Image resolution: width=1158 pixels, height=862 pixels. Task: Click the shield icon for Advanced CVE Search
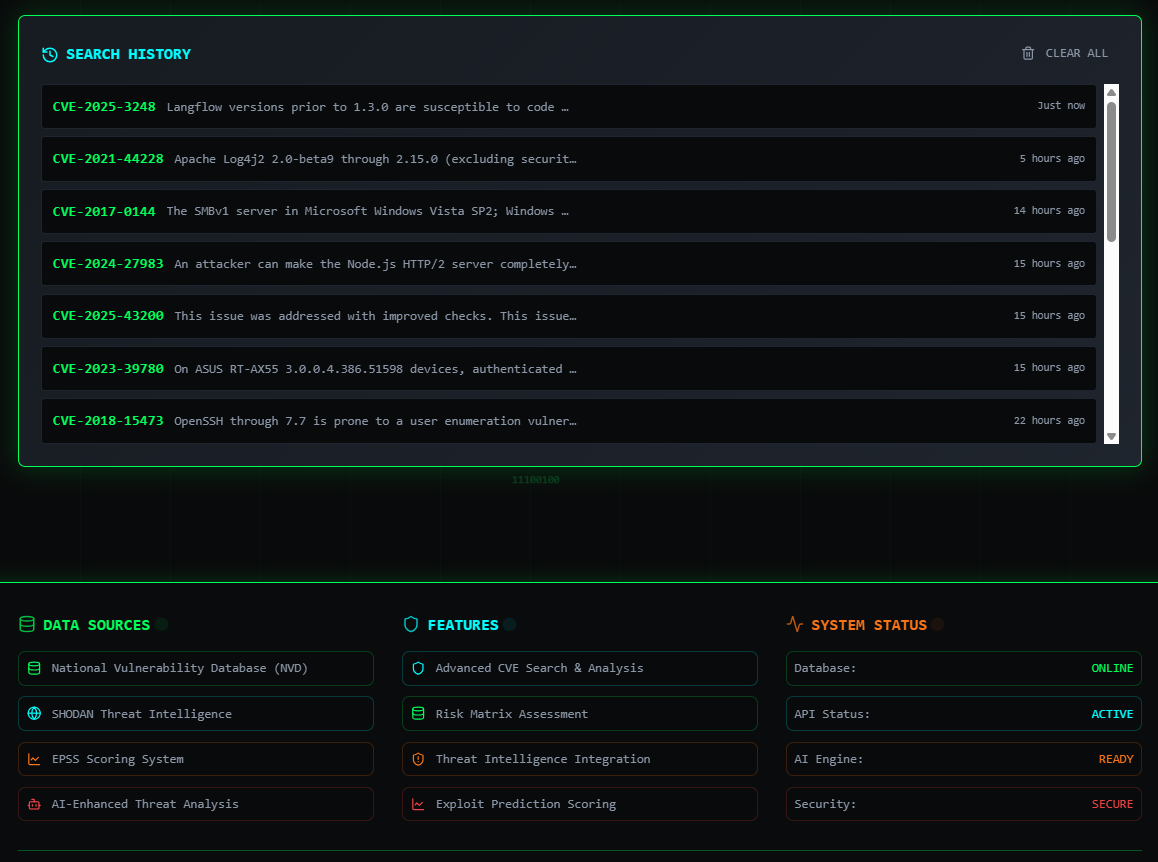418,668
